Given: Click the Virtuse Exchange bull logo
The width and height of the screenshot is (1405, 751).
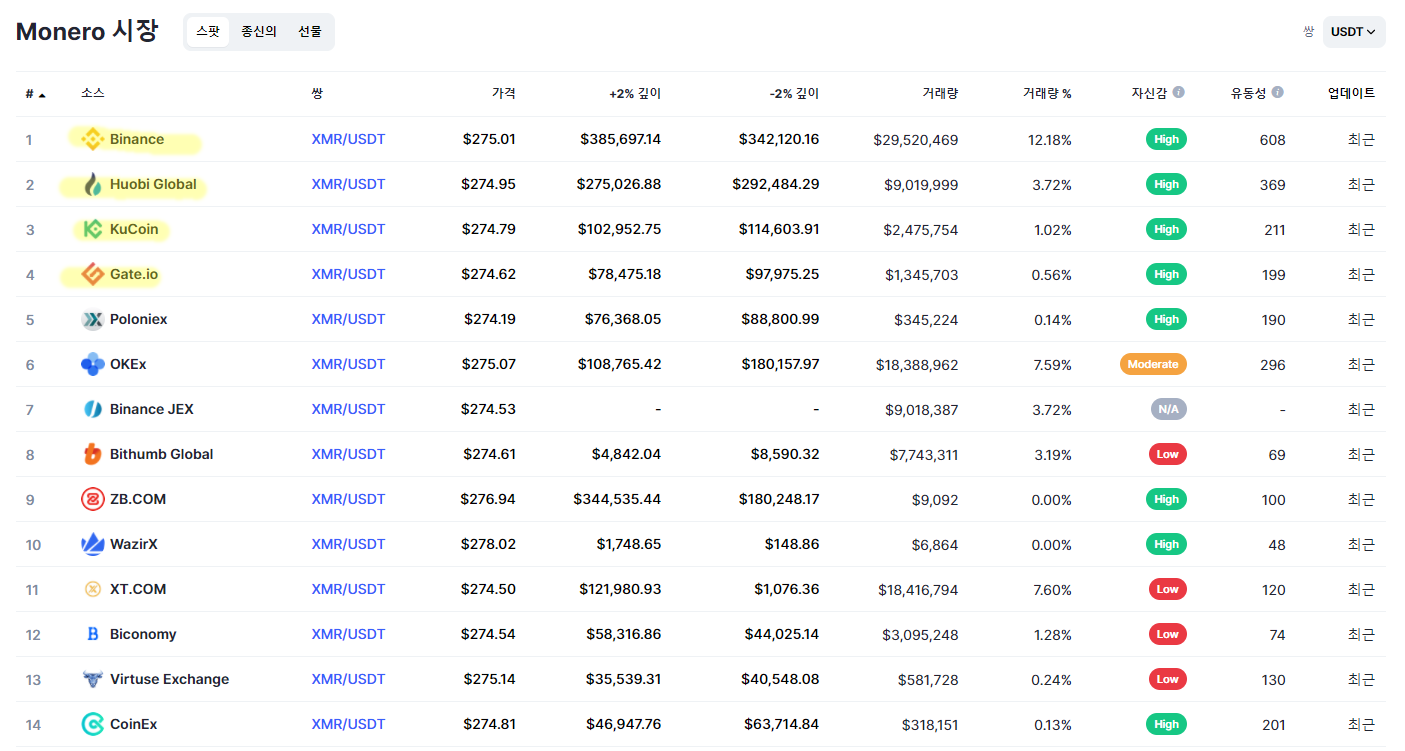Looking at the screenshot, I should coord(93,679).
